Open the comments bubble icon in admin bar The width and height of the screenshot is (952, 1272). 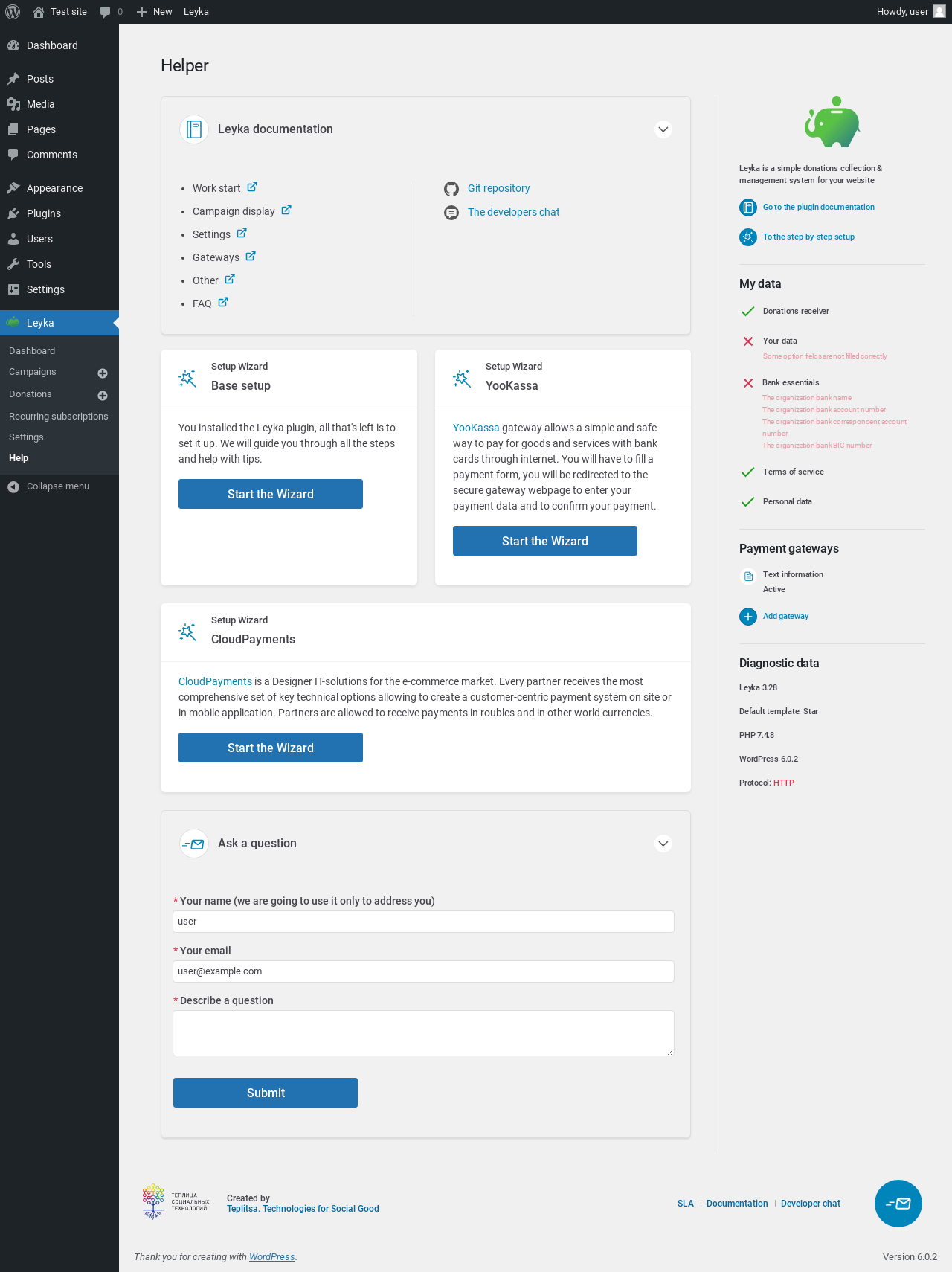[x=105, y=12]
